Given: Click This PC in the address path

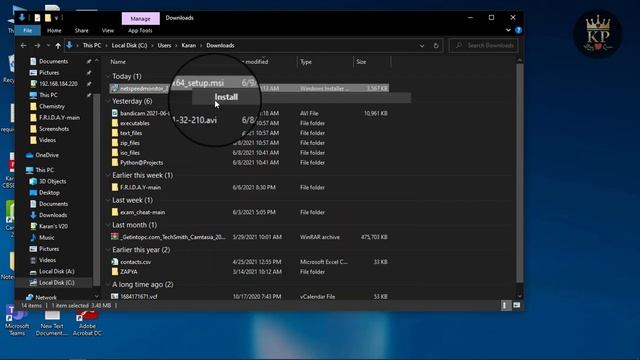Looking at the screenshot, I should pos(92,46).
